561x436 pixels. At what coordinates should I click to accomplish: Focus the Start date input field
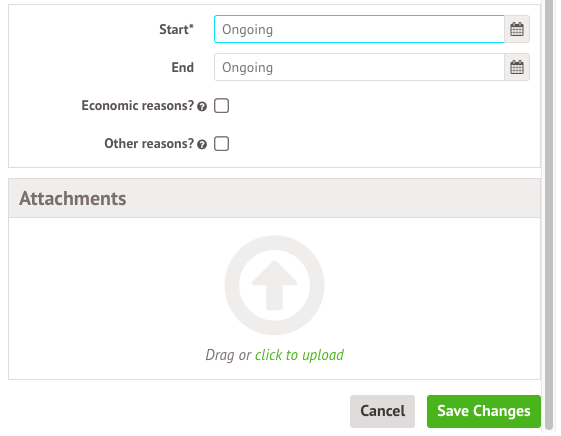(359, 29)
